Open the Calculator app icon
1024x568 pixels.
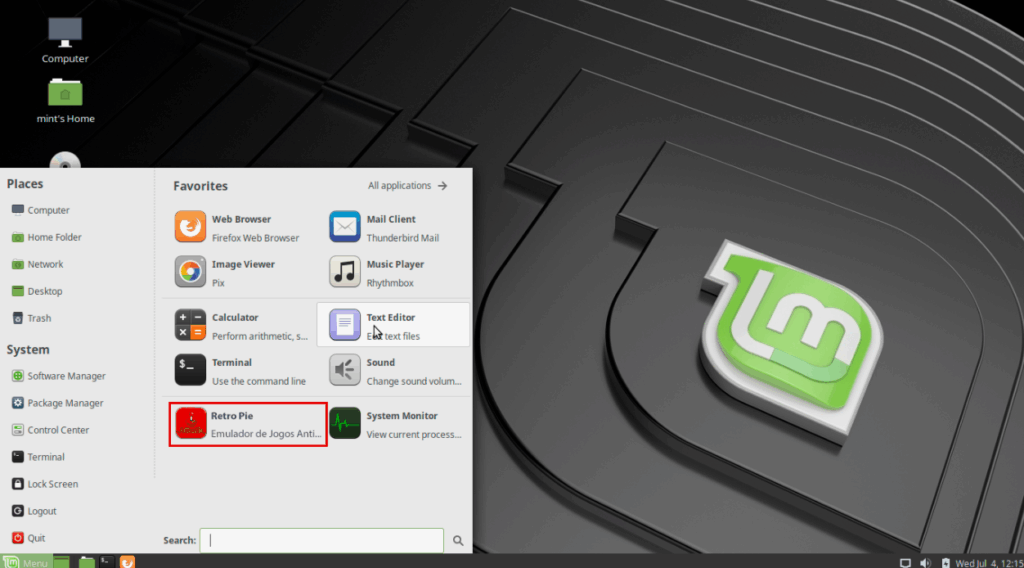(x=190, y=325)
